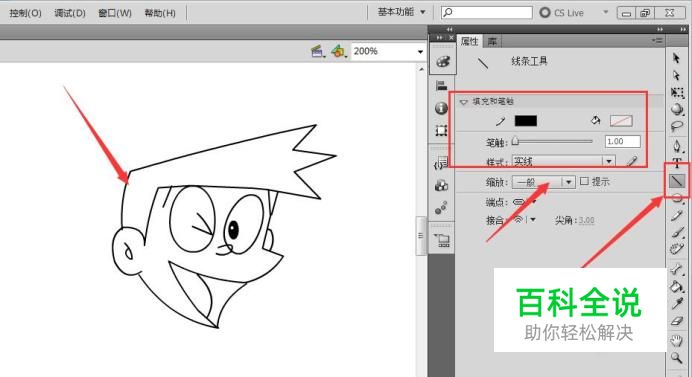
Task: Open the Project panel icon
Action: tap(442, 241)
